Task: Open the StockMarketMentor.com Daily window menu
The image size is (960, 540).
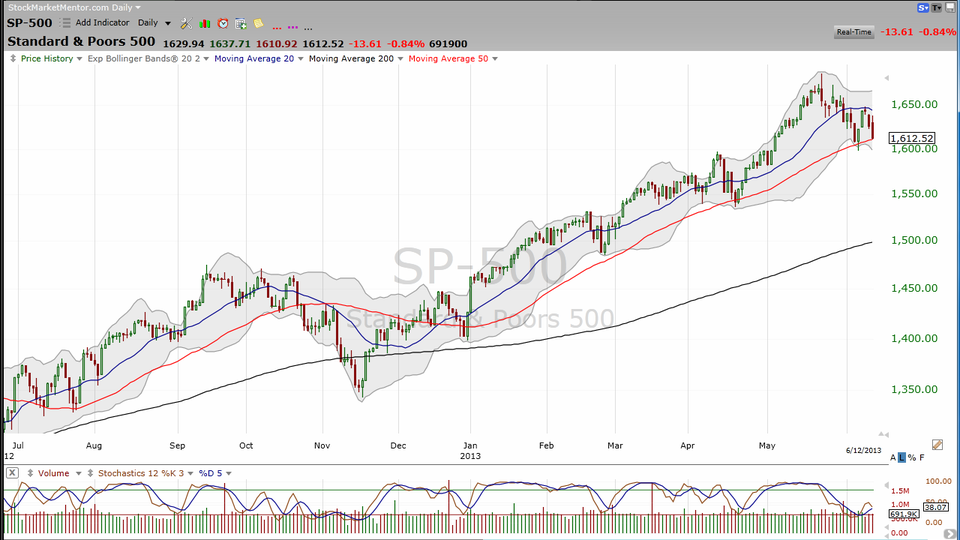Action: [70, 7]
